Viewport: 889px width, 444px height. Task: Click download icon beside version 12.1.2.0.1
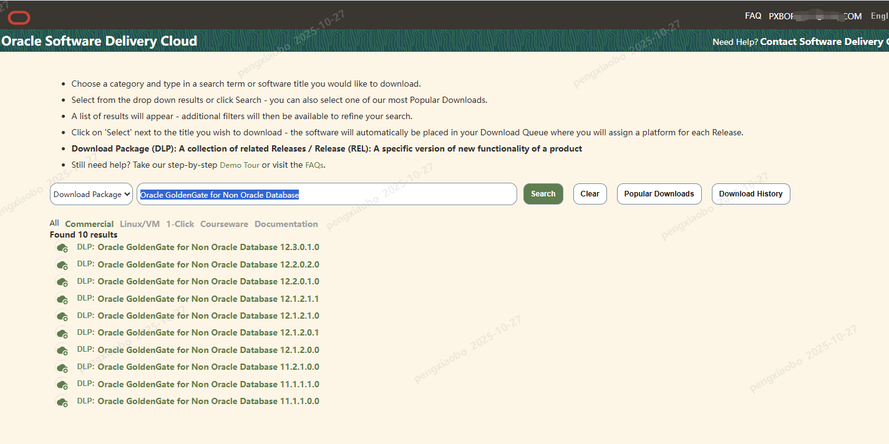(62, 333)
